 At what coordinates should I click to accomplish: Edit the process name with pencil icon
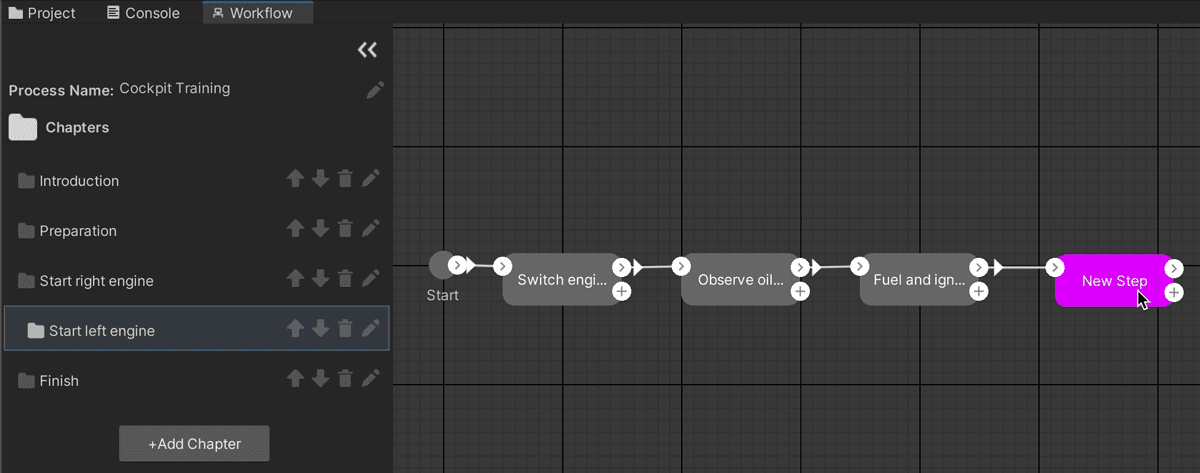click(375, 90)
